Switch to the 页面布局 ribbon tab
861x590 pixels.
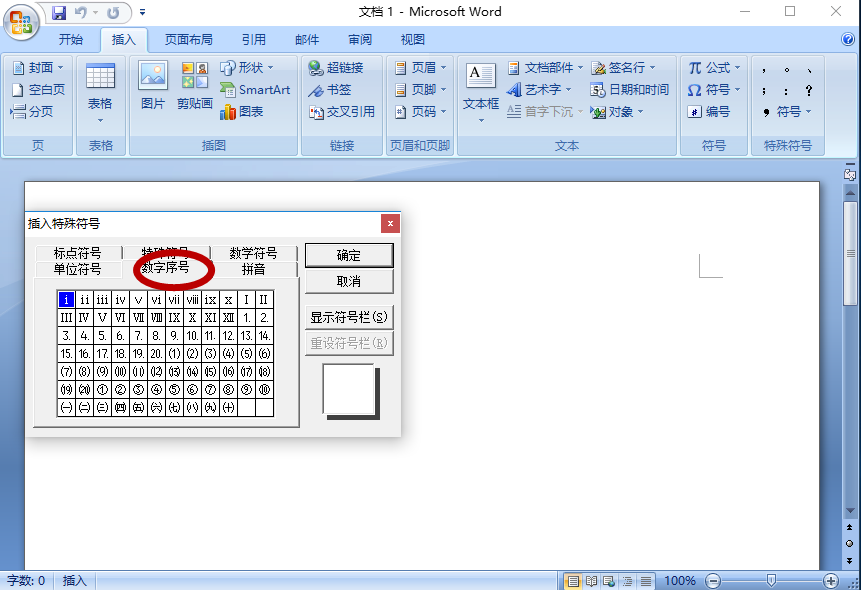coord(188,40)
